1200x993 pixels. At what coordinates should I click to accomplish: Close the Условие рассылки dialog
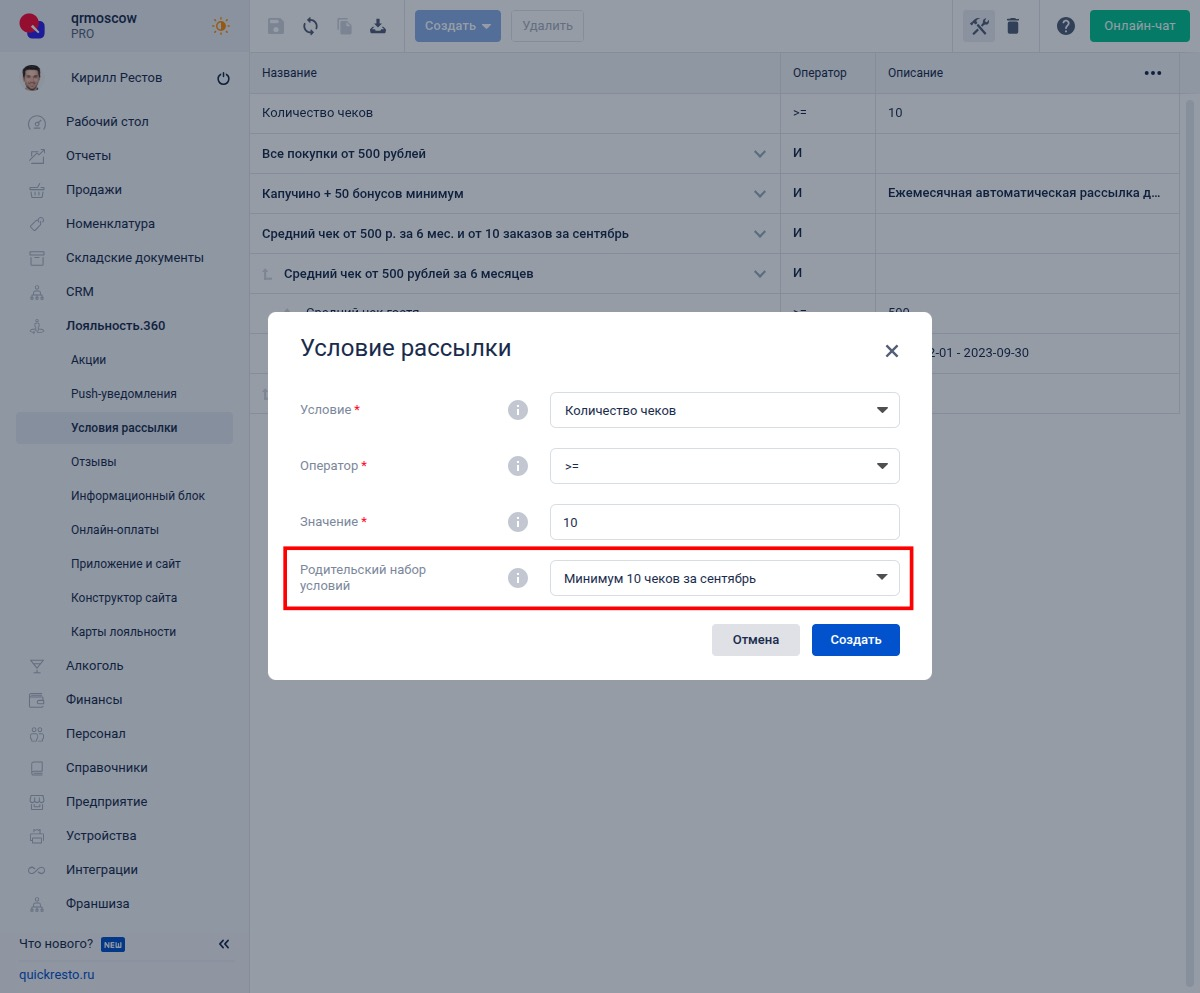[x=892, y=351]
